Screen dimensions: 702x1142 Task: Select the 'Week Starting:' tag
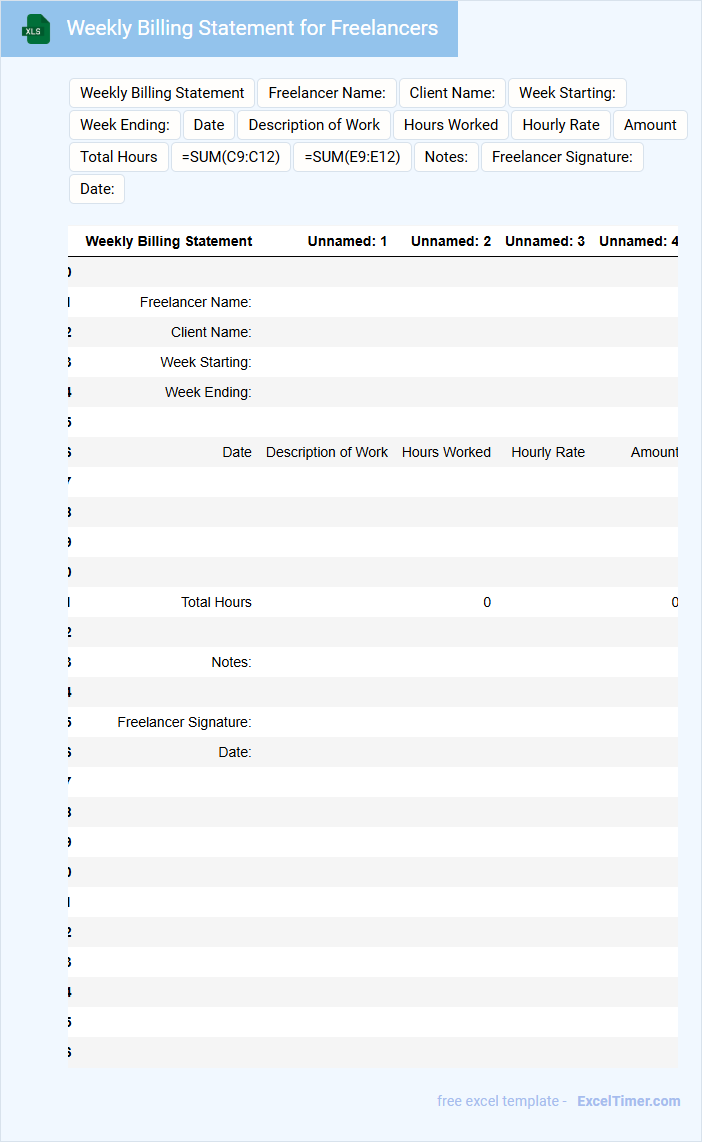pyautogui.click(x=567, y=93)
